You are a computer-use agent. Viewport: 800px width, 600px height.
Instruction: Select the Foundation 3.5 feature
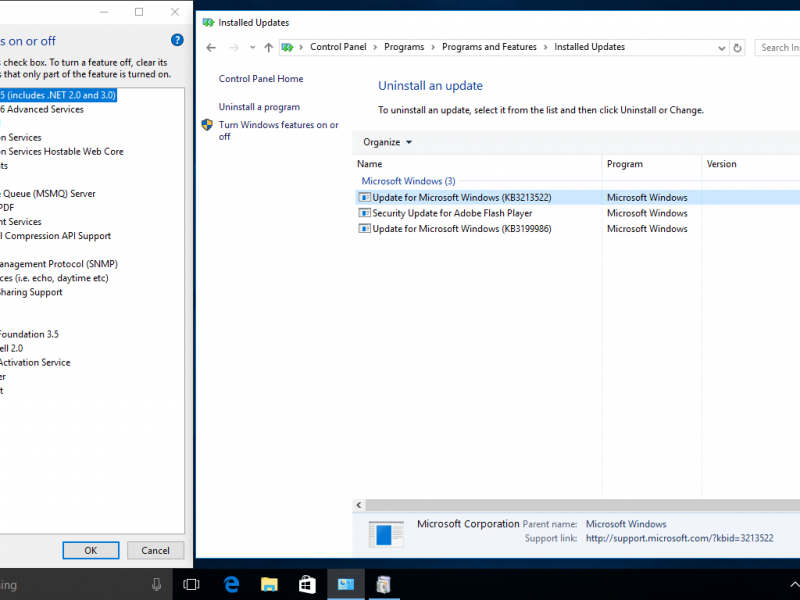pos(29,334)
